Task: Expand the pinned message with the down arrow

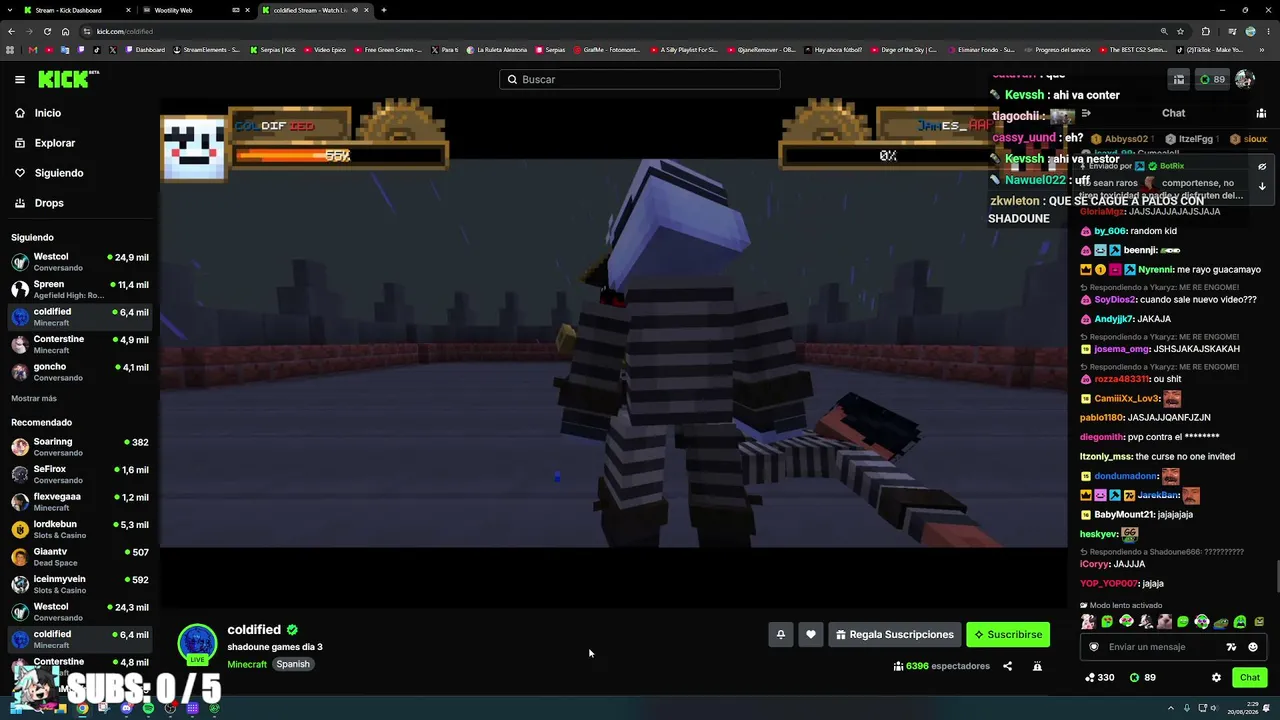Action: tap(1262, 186)
